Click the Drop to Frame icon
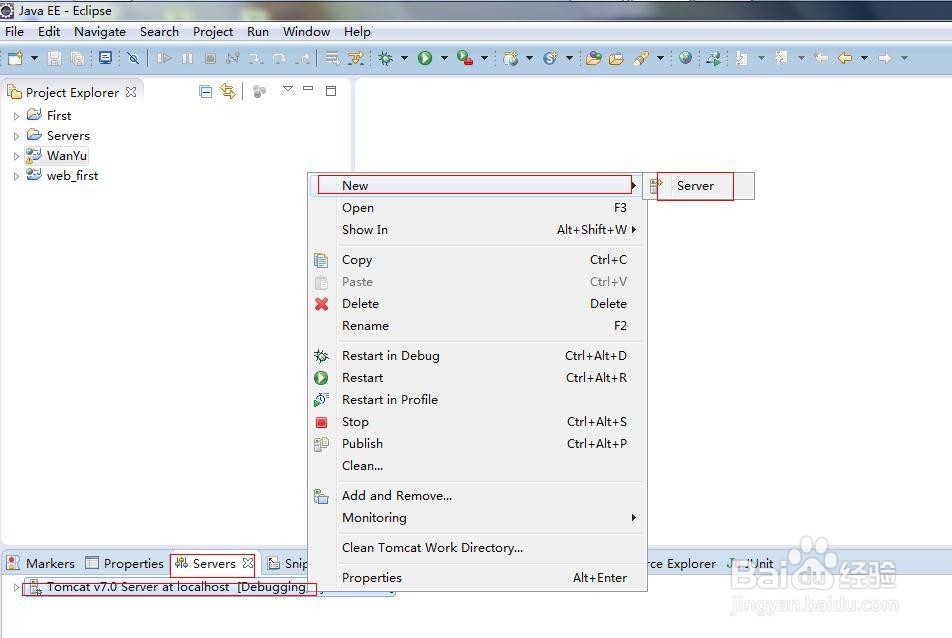 pyautogui.click(x=332, y=58)
